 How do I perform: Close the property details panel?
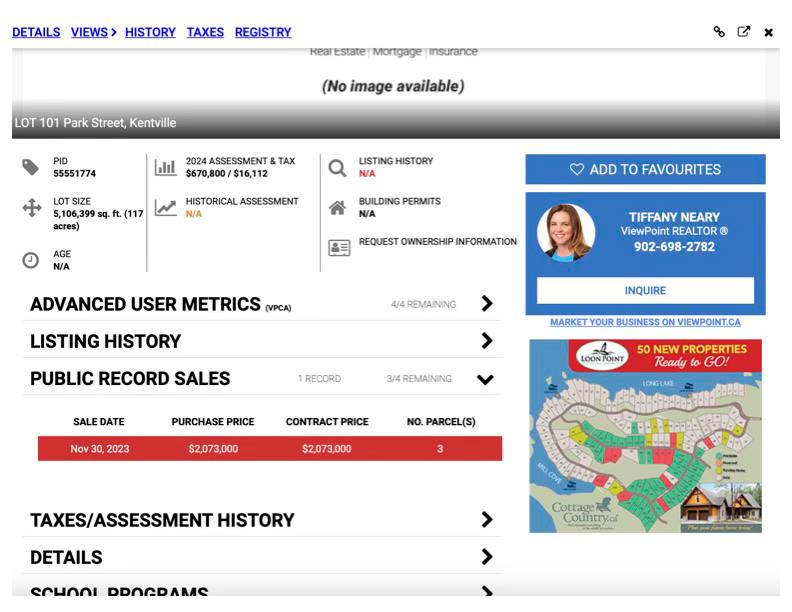pyautogui.click(x=768, y=32)
